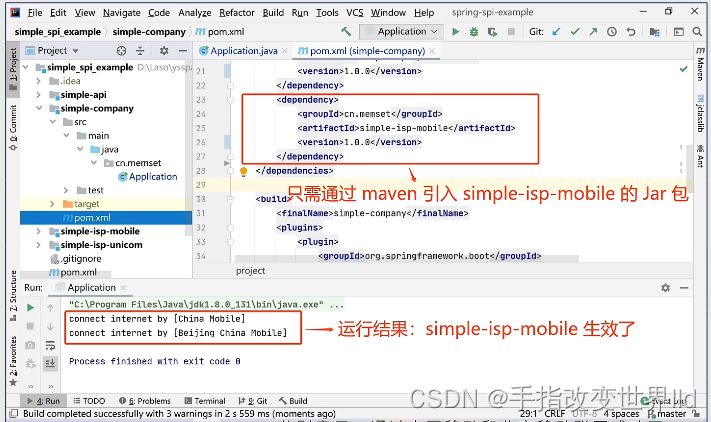Down the stack trace arrow in Run panel
This screenshot has height=422, width=711.
(50, 326)
